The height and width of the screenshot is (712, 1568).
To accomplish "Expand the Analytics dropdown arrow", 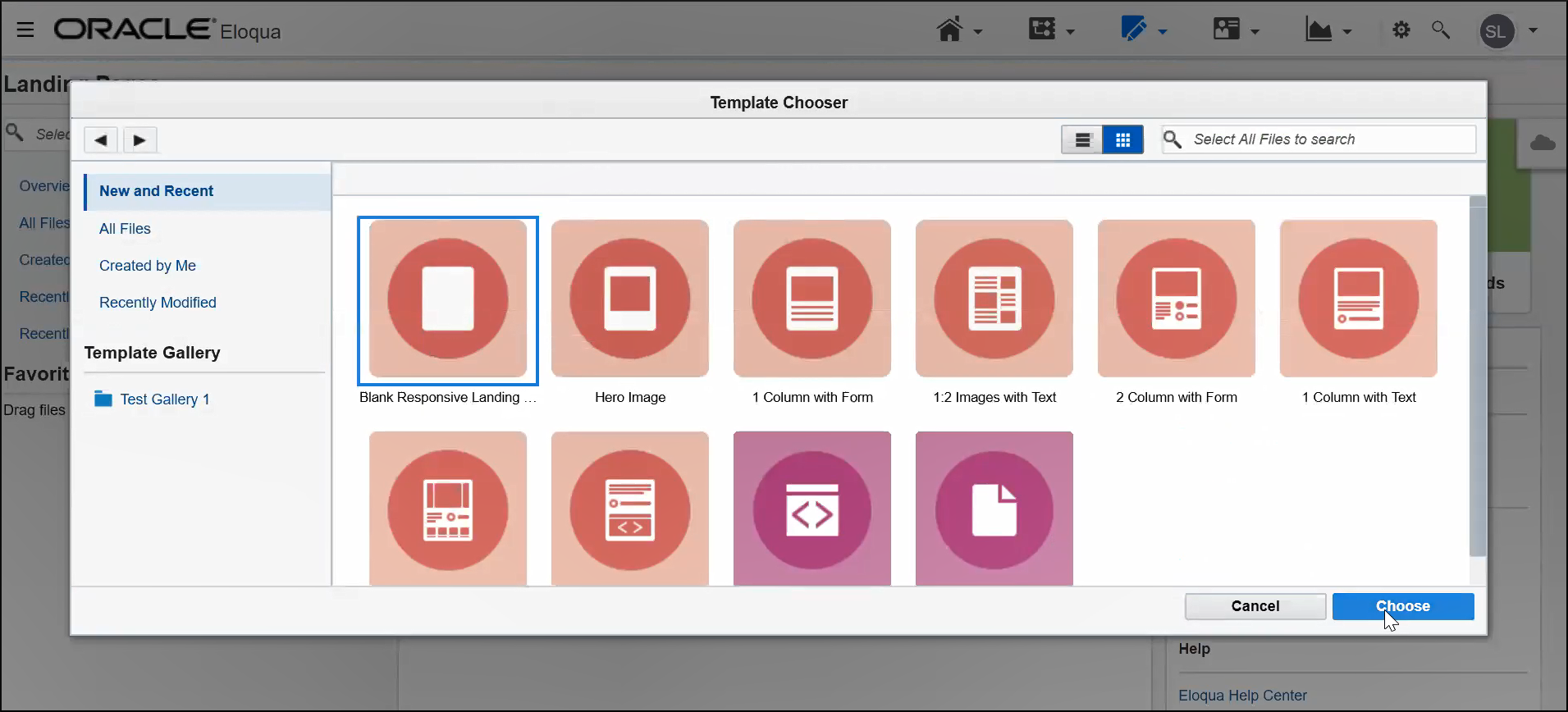I will click(x=1347, y=32).
